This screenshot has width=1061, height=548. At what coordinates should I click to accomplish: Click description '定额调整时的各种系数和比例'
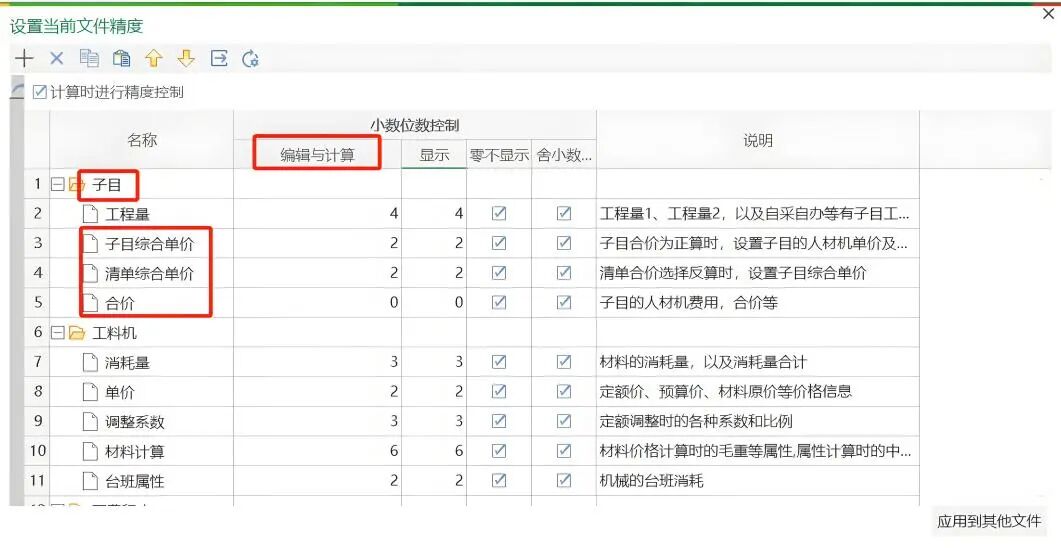[696, 421]
